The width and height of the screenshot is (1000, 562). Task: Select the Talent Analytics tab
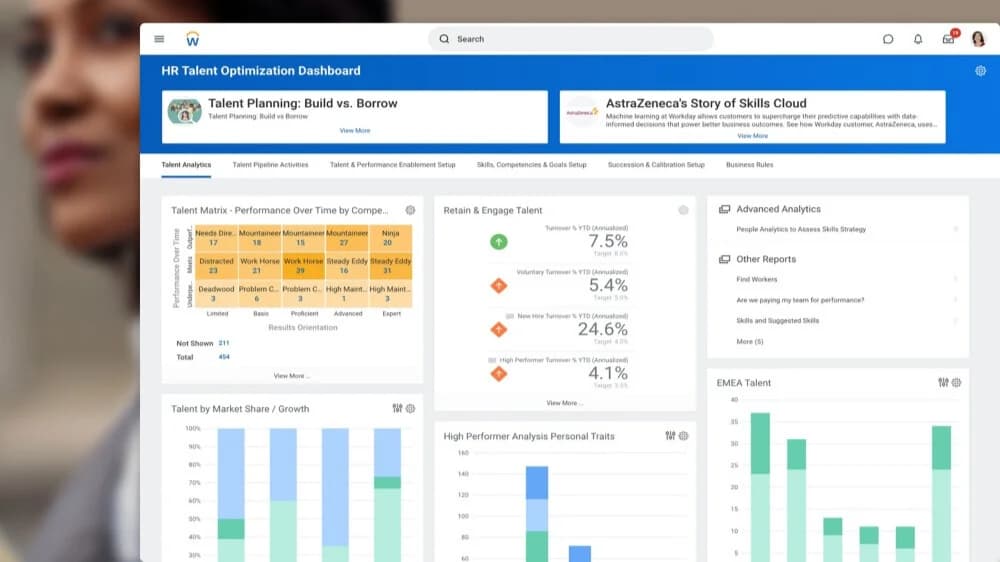click(186, 165)
